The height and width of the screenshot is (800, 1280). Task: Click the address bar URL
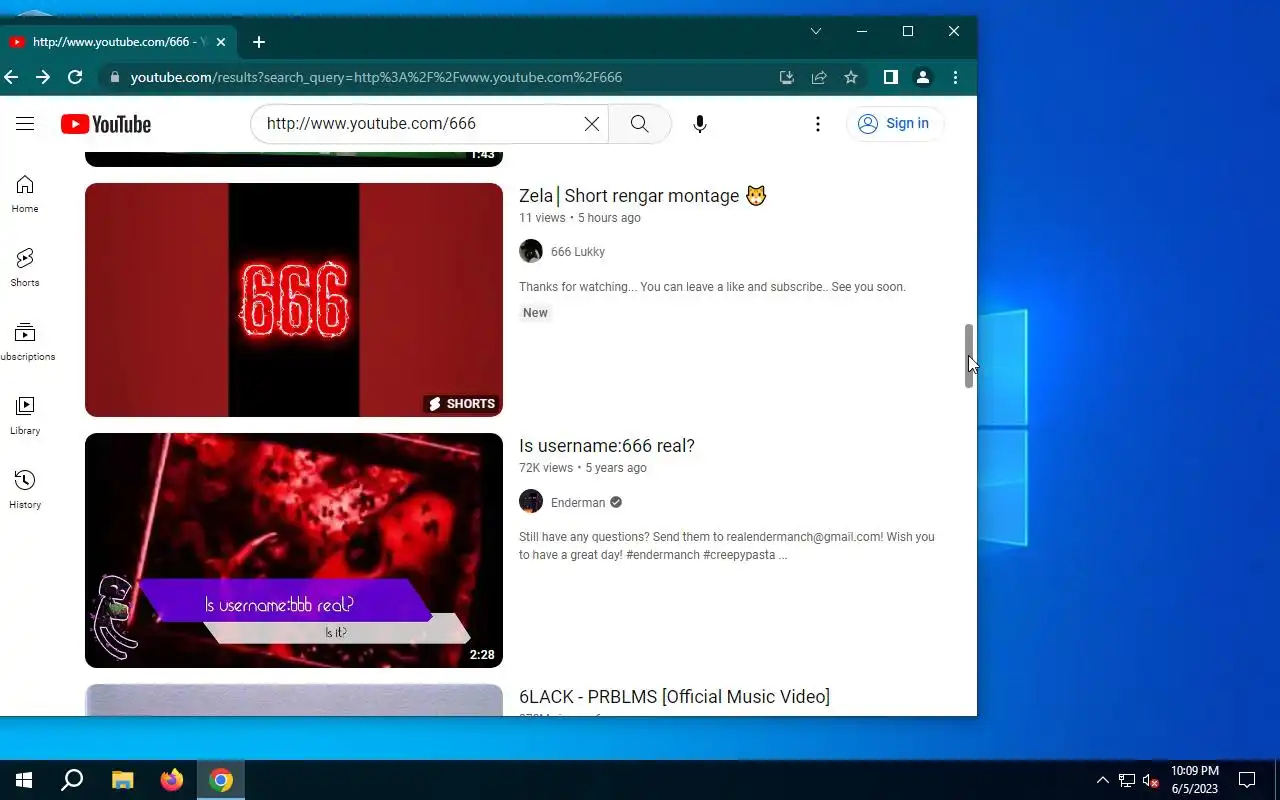[x=376, y=77]
